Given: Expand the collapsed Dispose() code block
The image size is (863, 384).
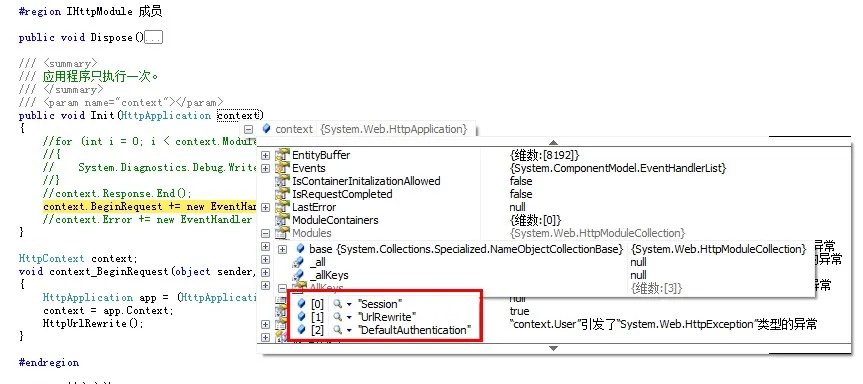Looking at the screenshot, I should pos(154,38).
